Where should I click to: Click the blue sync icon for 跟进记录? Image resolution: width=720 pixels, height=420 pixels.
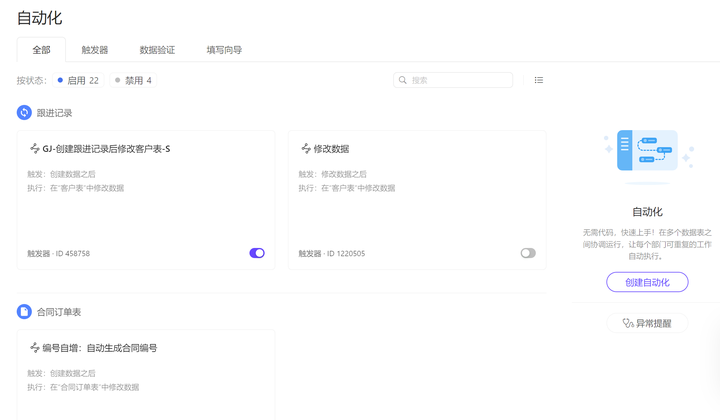coord(24,112)
